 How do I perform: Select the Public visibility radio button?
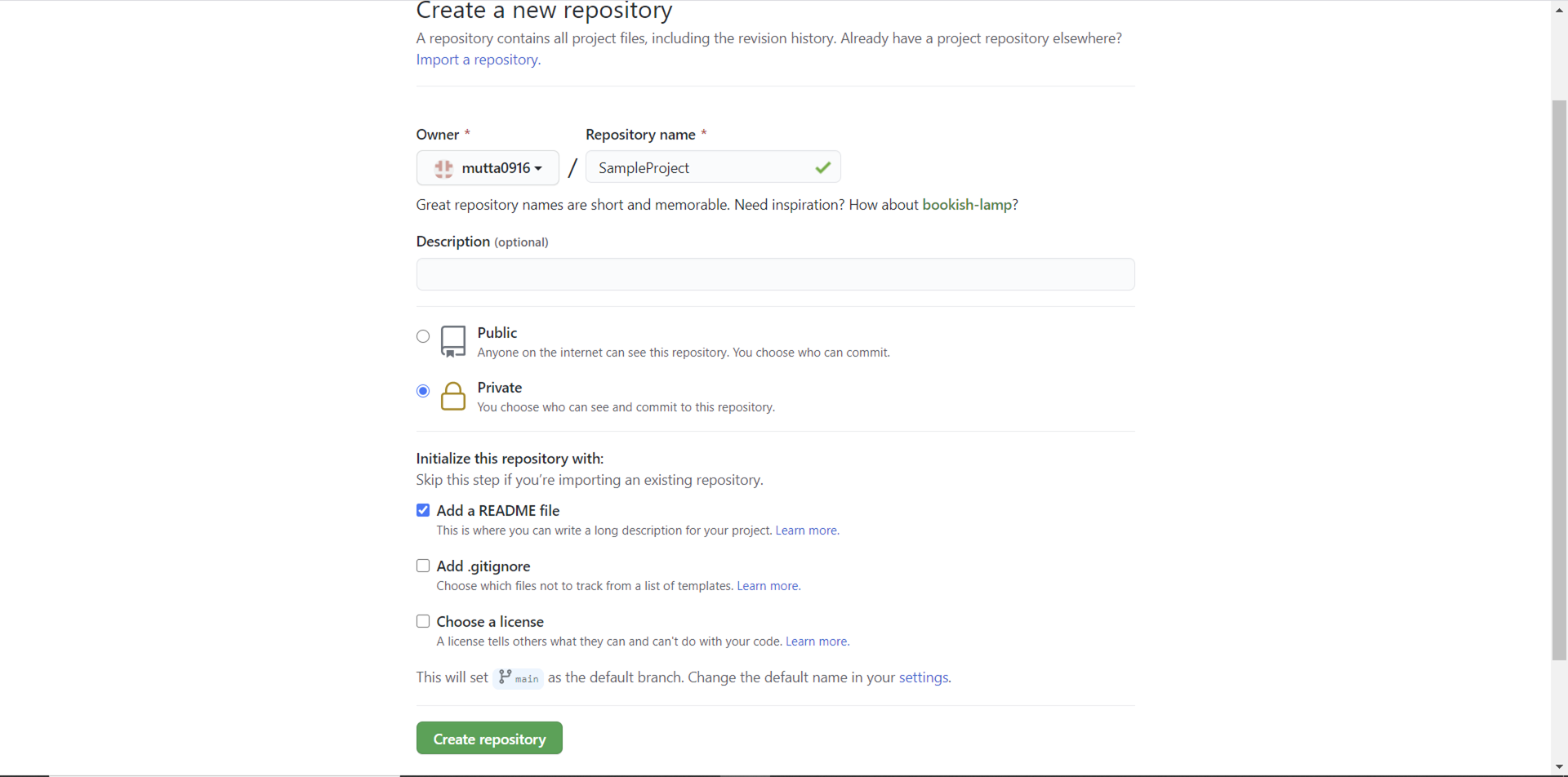423,336
